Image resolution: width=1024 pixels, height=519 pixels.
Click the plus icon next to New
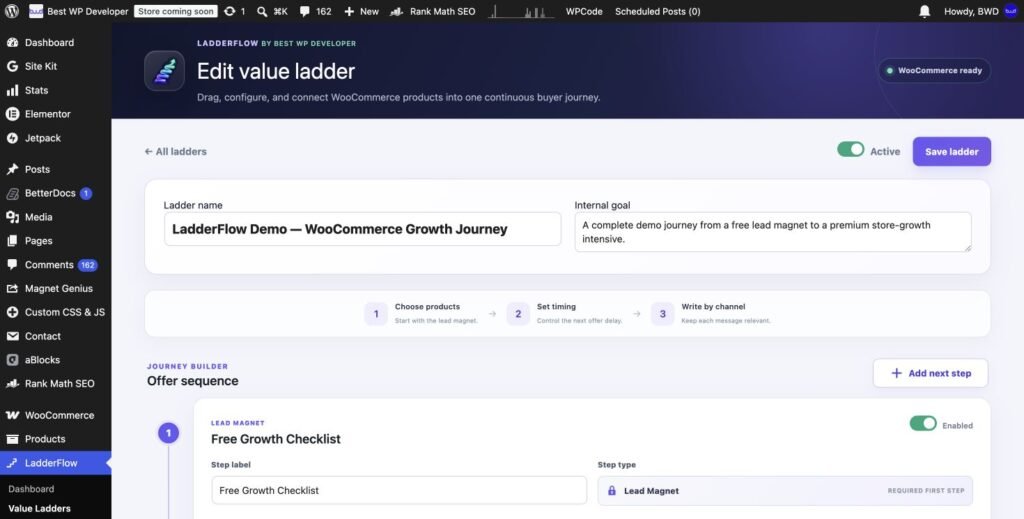pyautogui.click(x=349, y=11)
